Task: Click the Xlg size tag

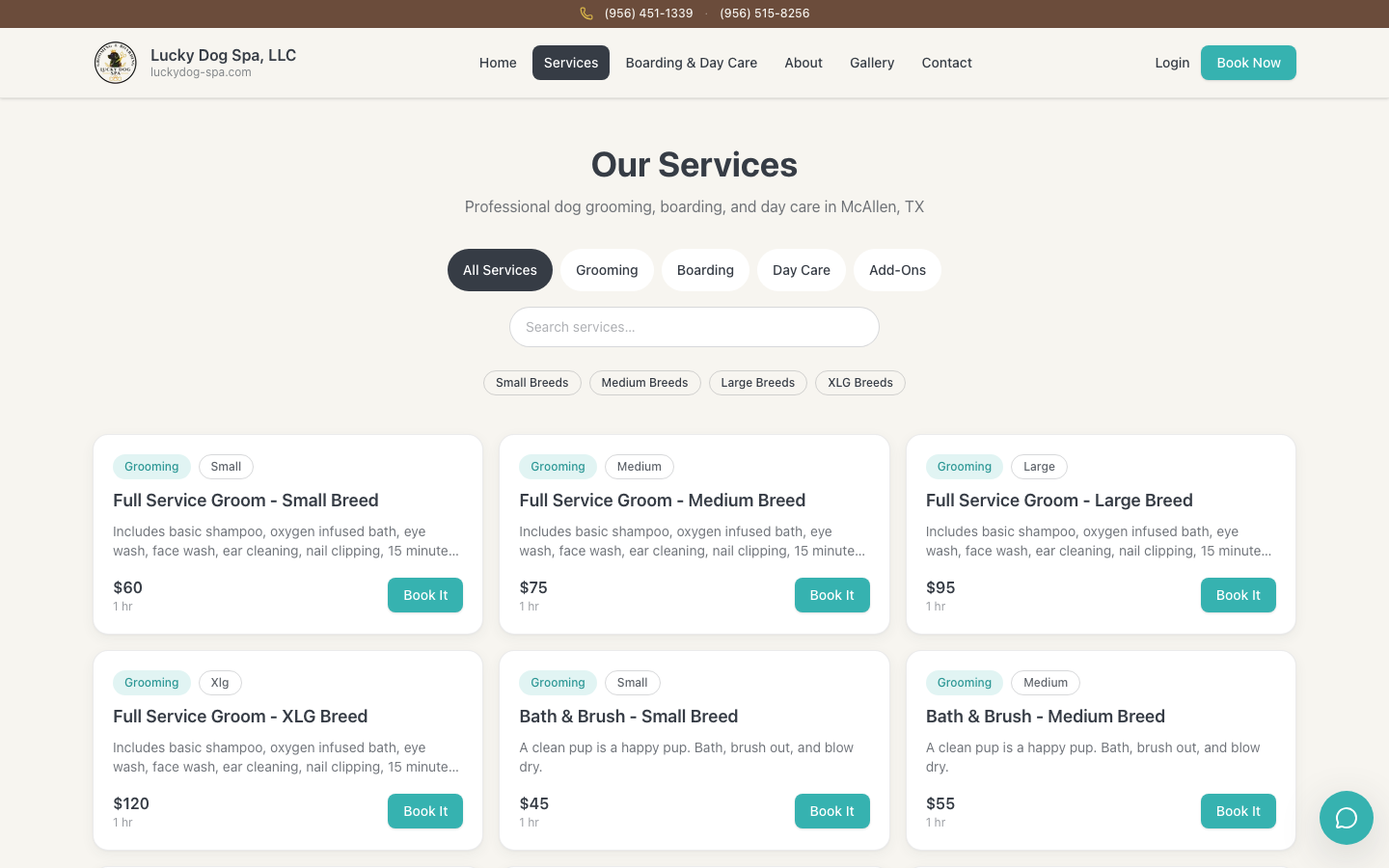Action: [x=220, y=683]
